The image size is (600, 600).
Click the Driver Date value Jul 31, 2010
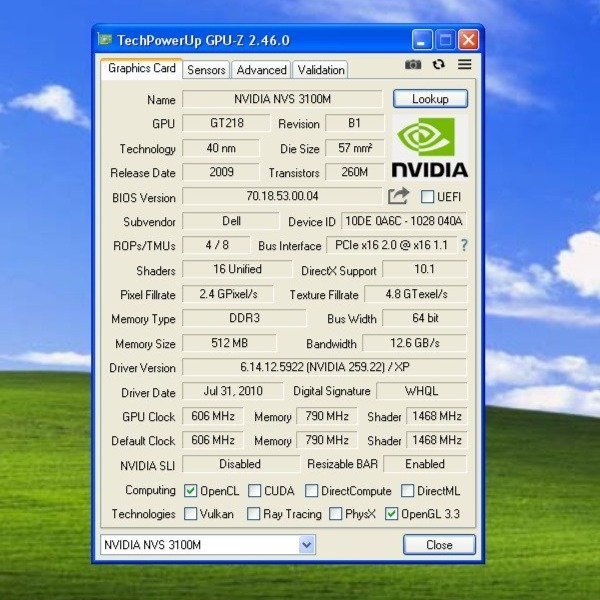(233, 391)
